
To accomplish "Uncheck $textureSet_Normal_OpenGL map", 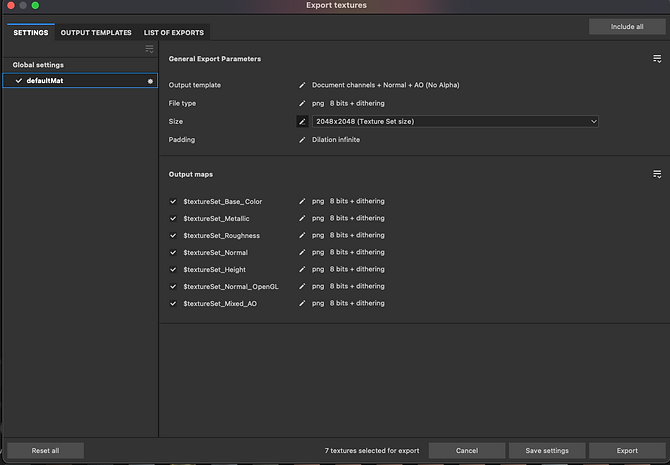I will click(x=173, y=287).
